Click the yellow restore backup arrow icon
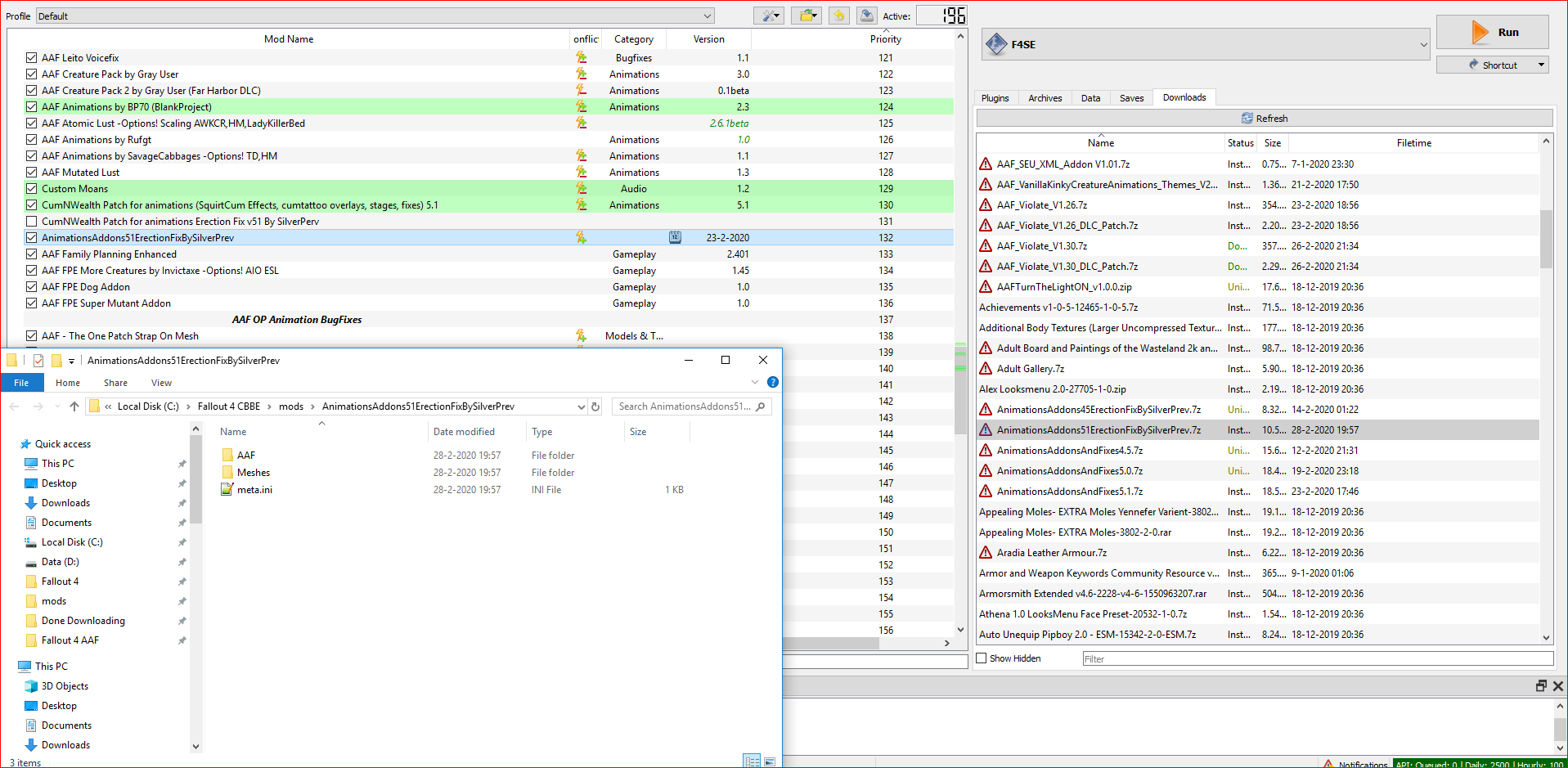 [x=838, y=16]
